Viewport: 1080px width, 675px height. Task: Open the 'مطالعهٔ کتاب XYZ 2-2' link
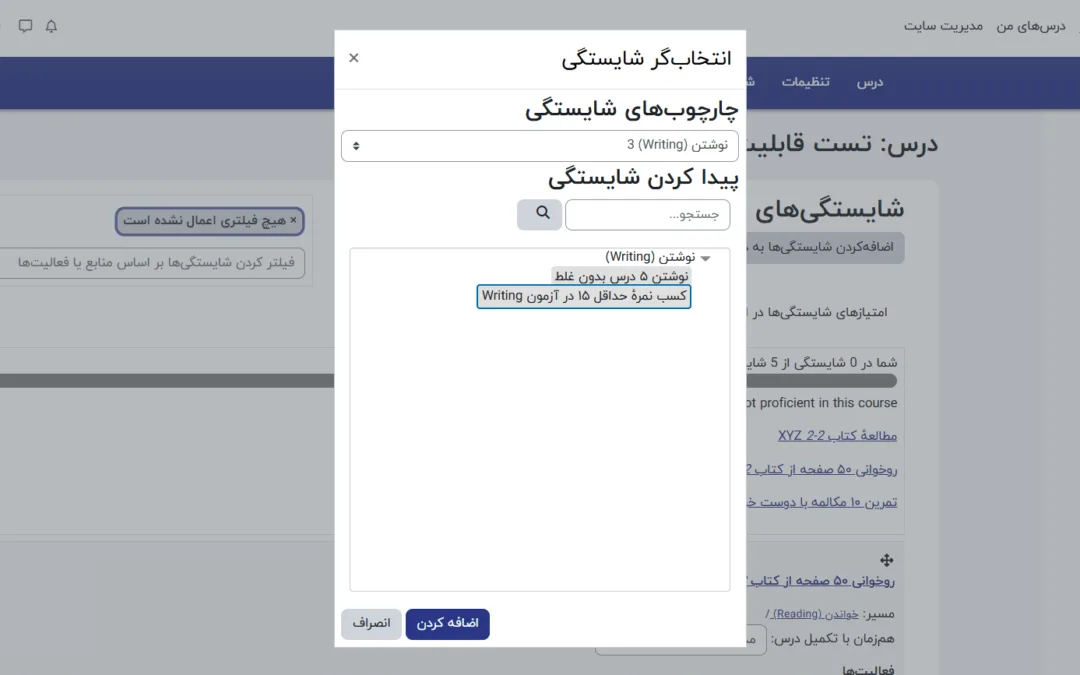tap(837, 436)
